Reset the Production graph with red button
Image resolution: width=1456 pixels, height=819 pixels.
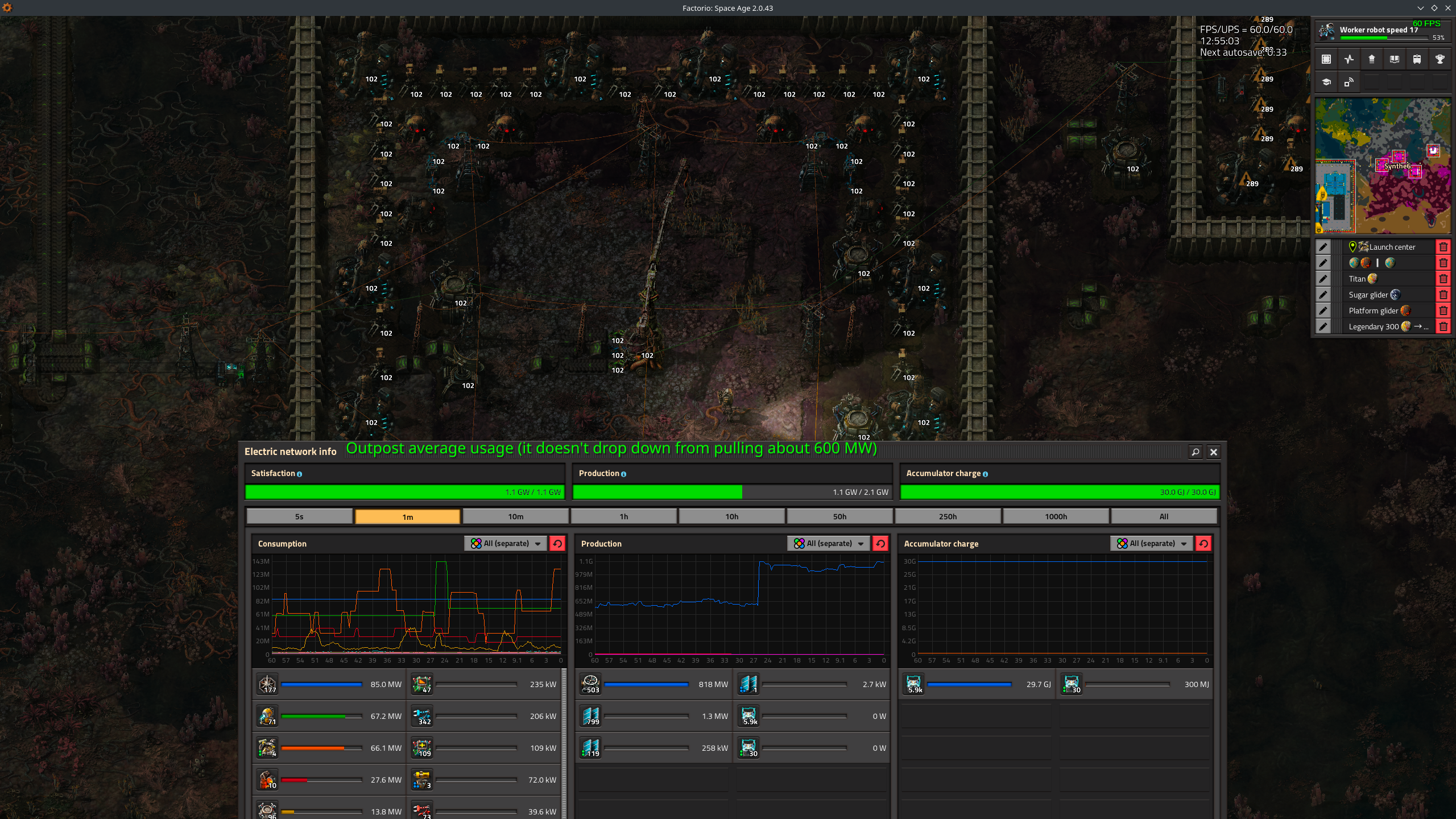(880, 543)
